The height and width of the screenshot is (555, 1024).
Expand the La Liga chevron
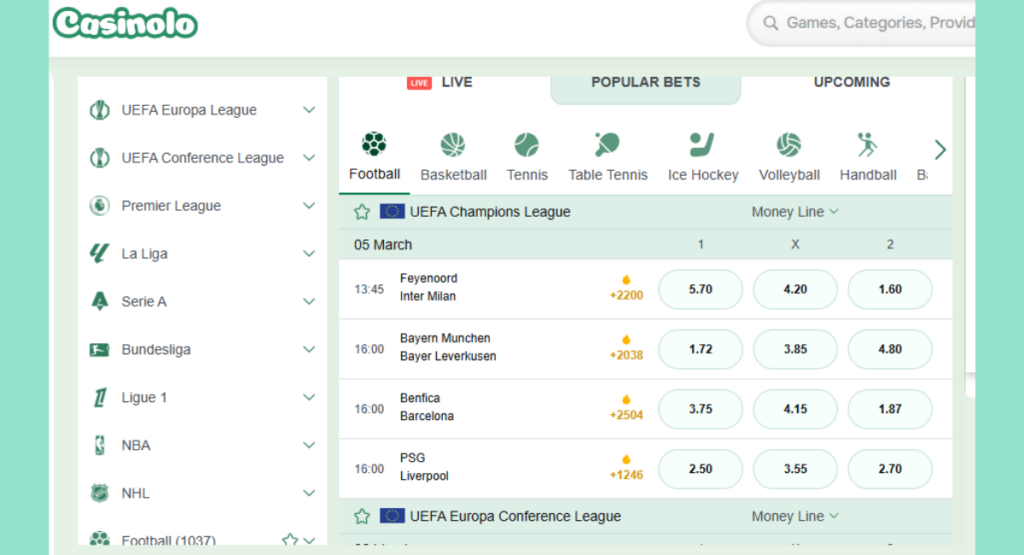[x=309, y=253]
